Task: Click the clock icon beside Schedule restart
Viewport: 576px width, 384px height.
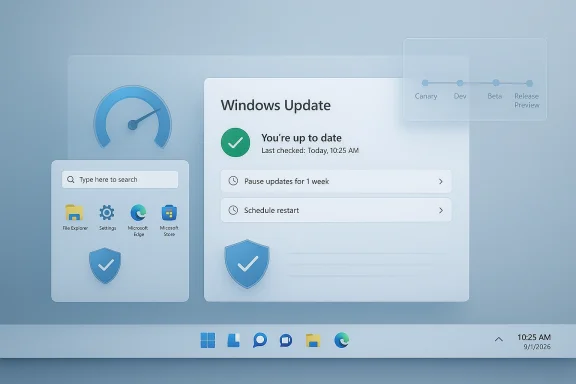Action: click(233, 210)
